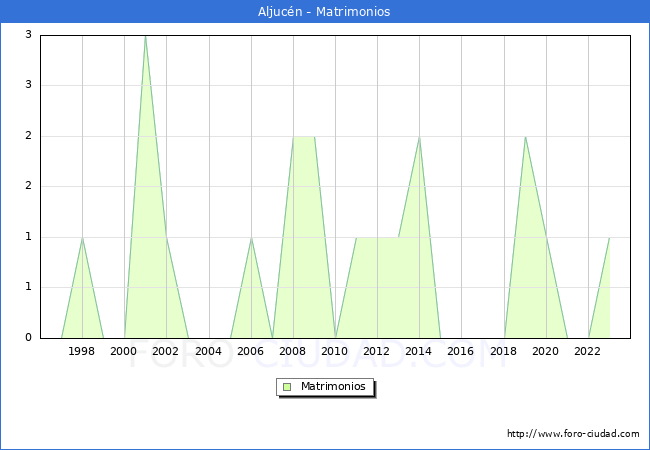Viewport: 650px width, 450px height.
Task: Click the green Matrimonios legend swatch
Action: point(287,386)
